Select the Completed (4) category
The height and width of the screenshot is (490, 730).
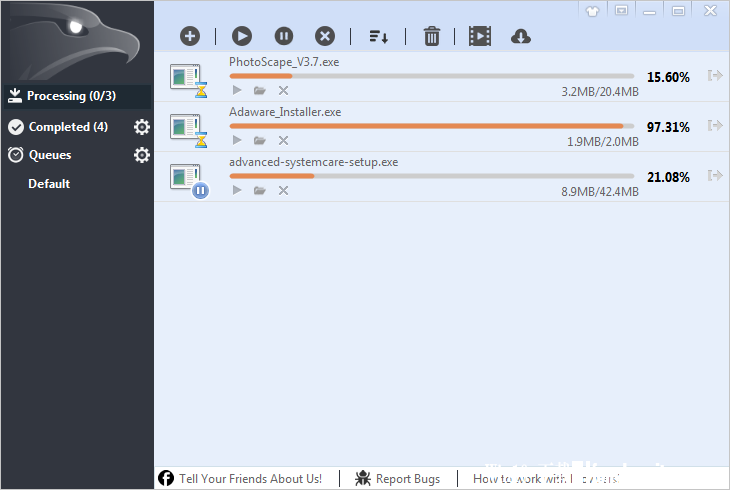pyautogui.click(x=67, y=127)
